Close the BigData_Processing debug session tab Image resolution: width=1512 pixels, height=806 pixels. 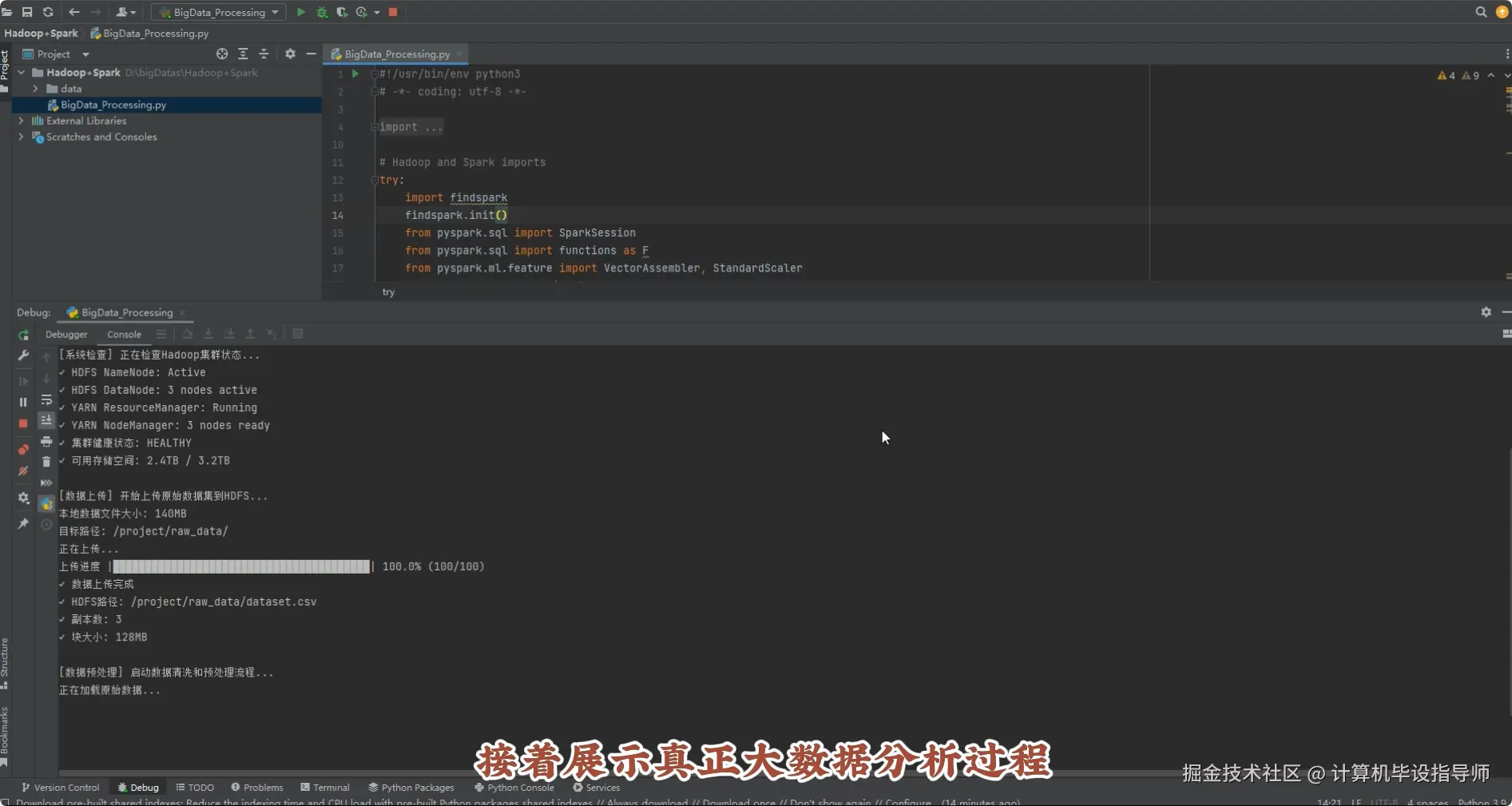tap(182, 312)
